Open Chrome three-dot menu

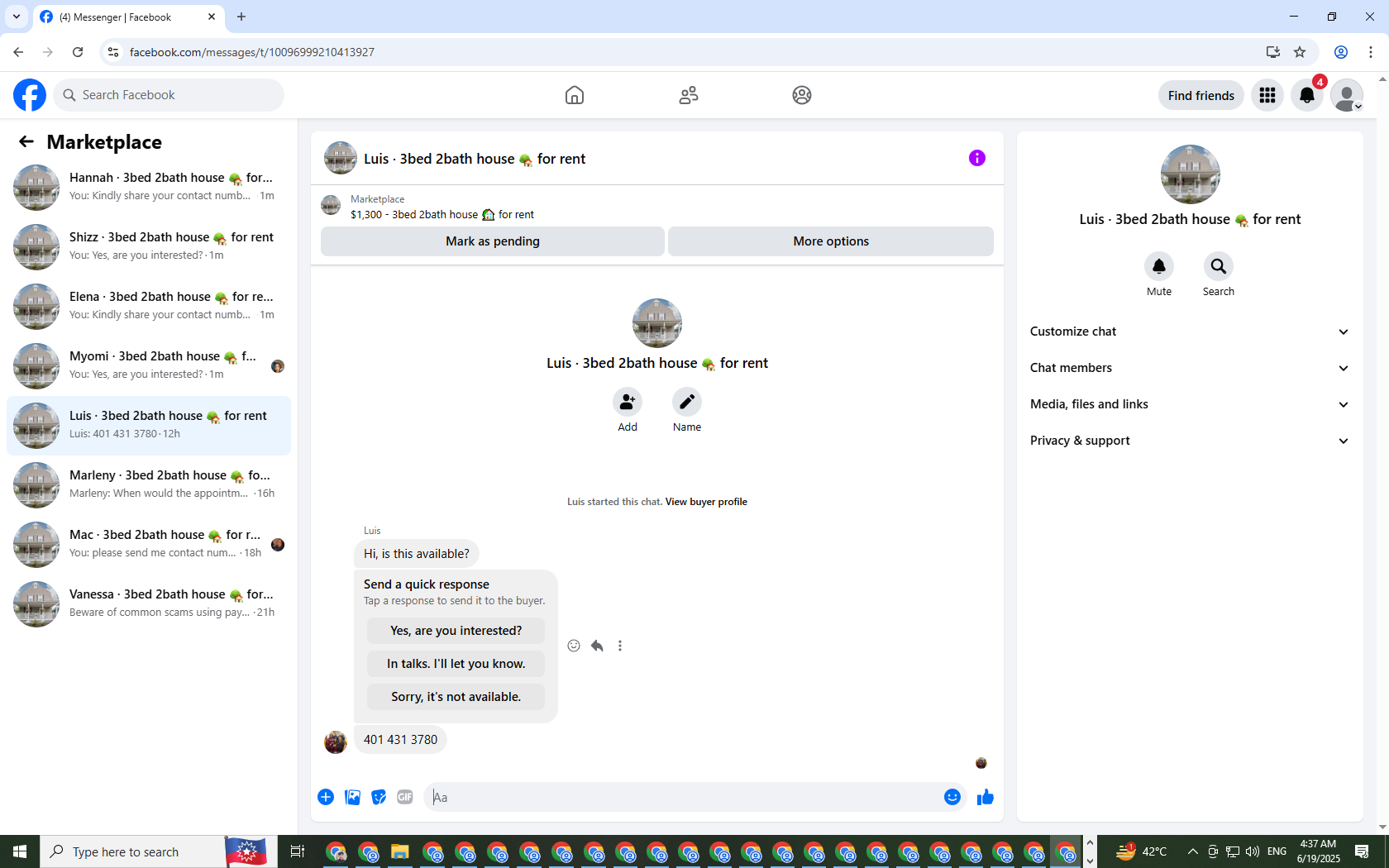click(1371, 52)
